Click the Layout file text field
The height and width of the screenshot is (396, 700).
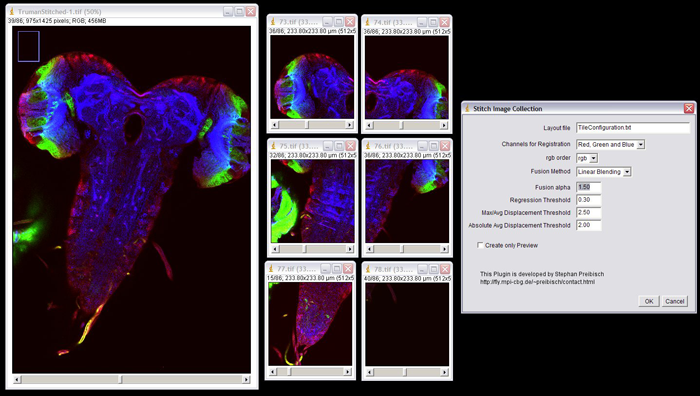click(633, 128)
